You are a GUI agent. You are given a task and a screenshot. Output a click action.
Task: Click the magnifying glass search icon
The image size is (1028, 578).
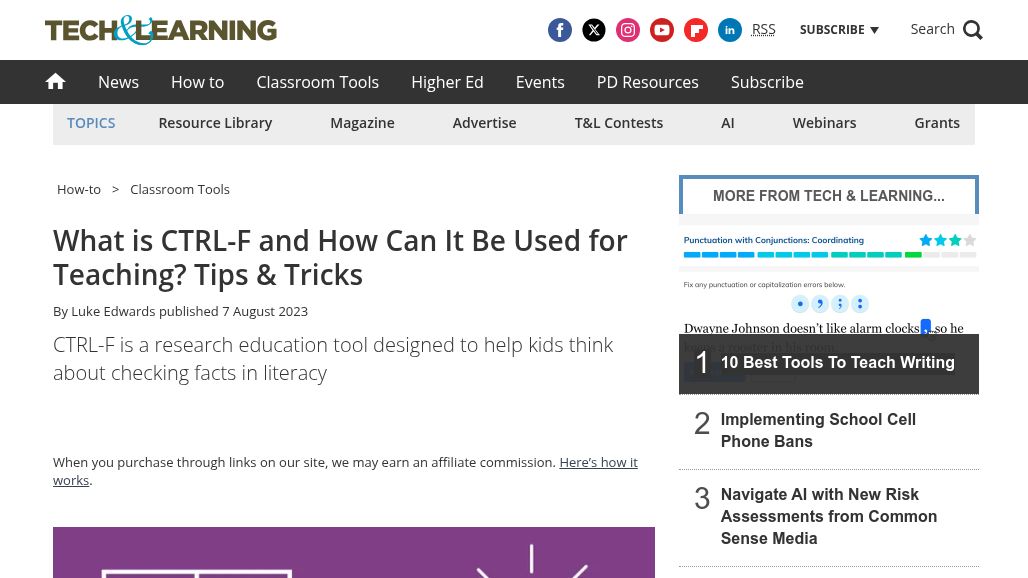[972, 30]
